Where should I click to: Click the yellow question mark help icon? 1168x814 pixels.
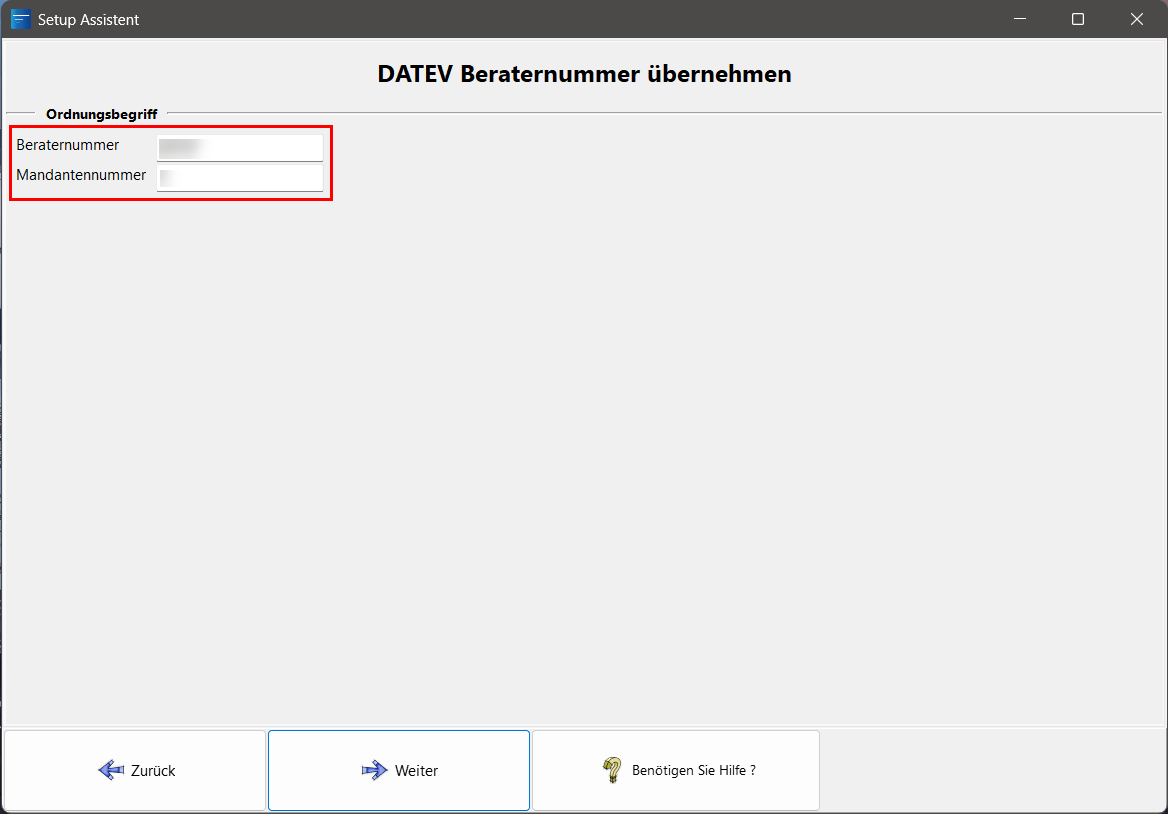tap(612, 770)
